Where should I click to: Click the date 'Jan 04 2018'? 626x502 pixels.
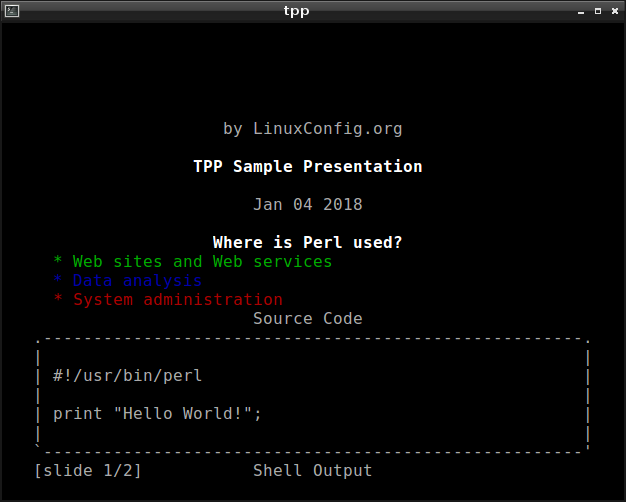coord(308,204)
